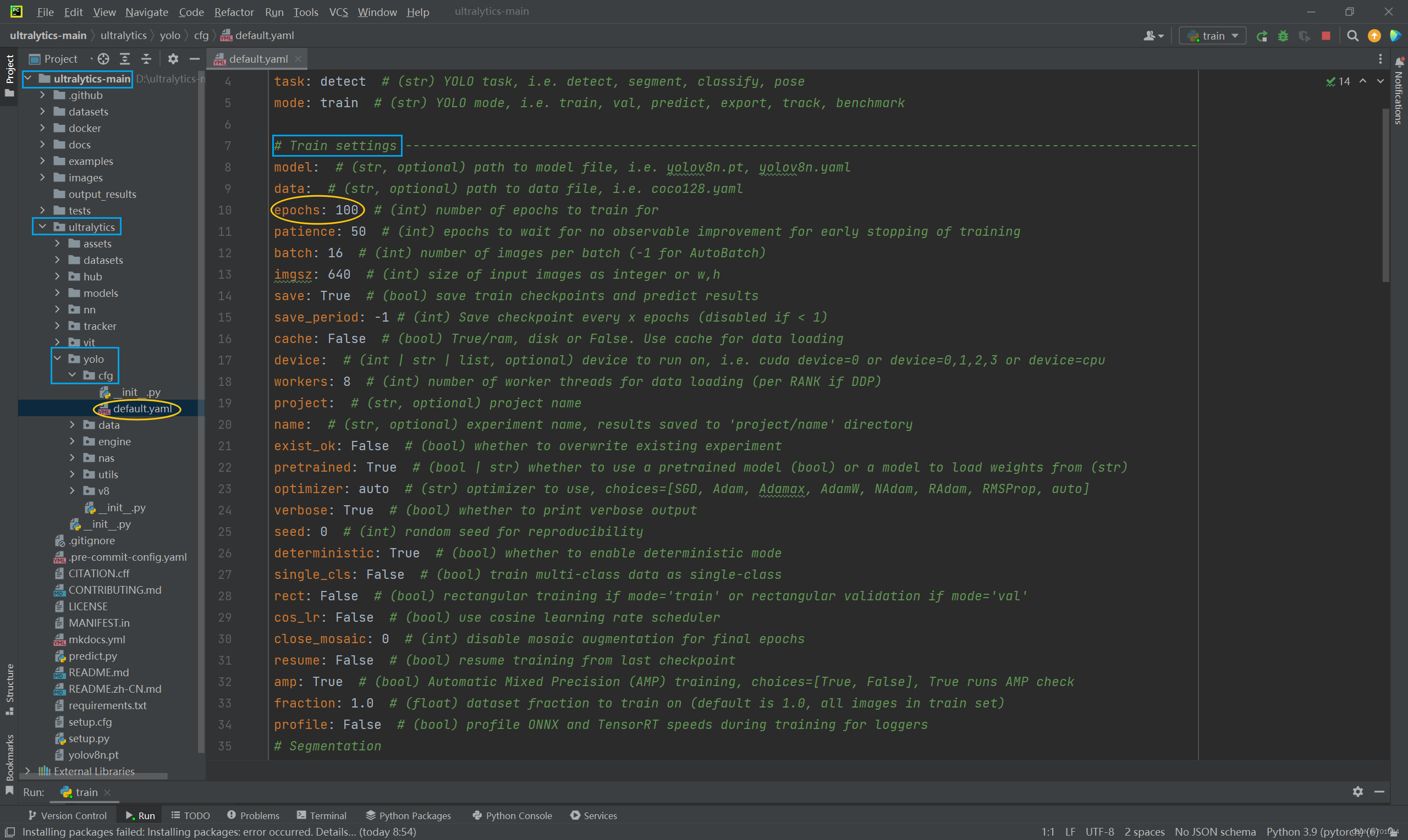Collapse the yolo folder
1408x840 pixels.
pyautogui.click(x=57, y=359)
